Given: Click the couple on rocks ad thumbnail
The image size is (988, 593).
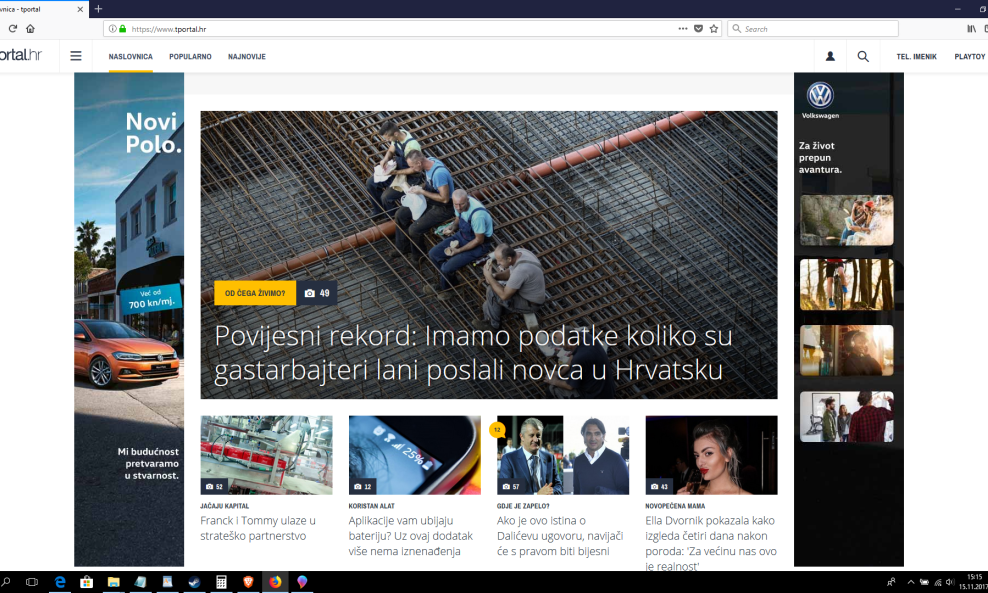Looking at the screenshot, I should (x=846, y=220).
